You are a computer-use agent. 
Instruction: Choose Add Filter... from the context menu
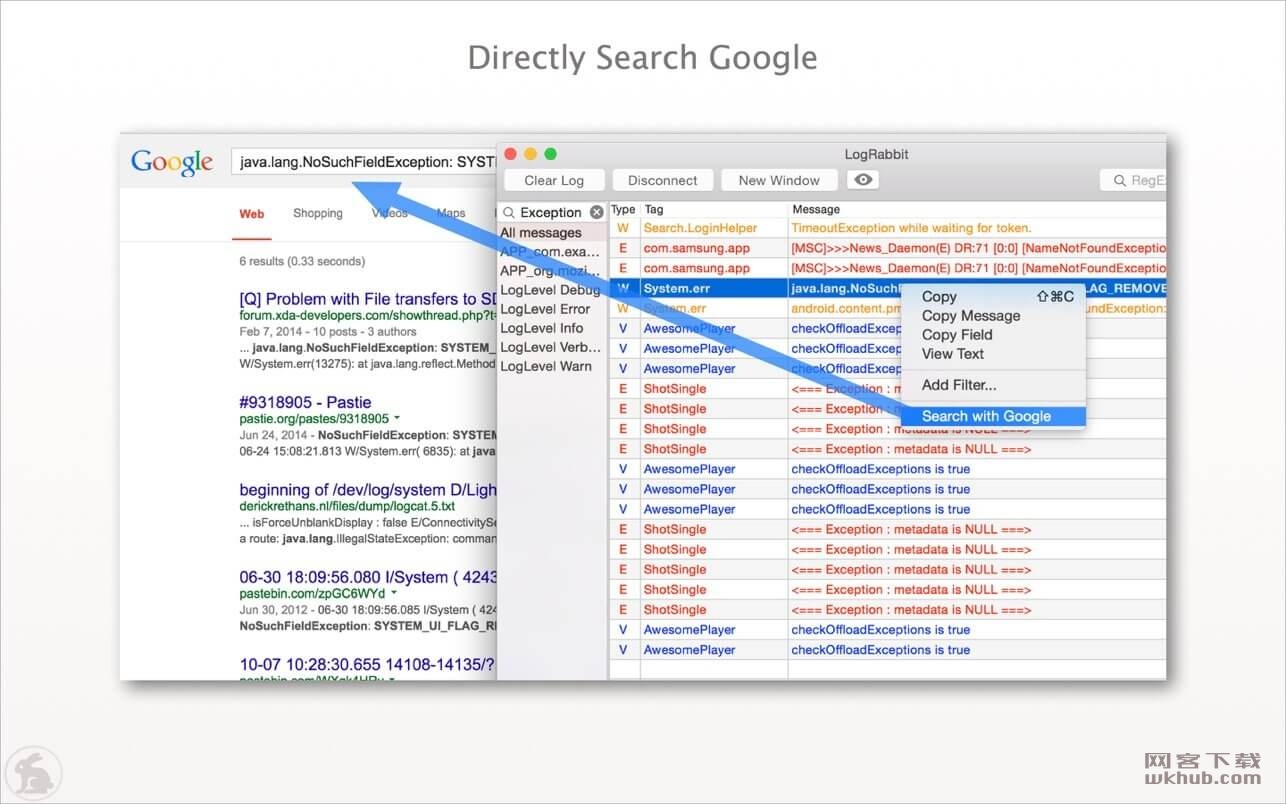[x=993, y=384]
